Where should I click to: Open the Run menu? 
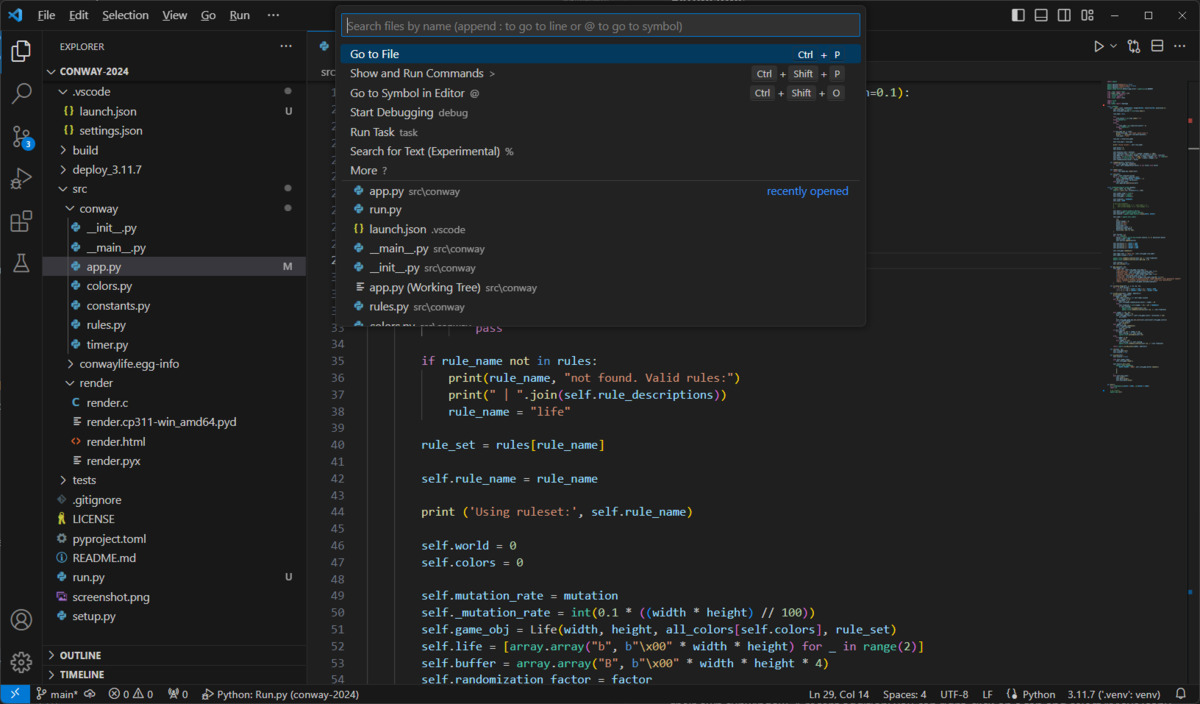pos(239,15)
